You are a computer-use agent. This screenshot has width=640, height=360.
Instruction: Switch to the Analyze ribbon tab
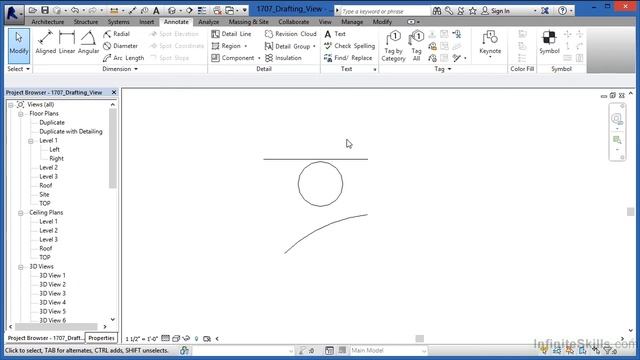coord(209,22)
